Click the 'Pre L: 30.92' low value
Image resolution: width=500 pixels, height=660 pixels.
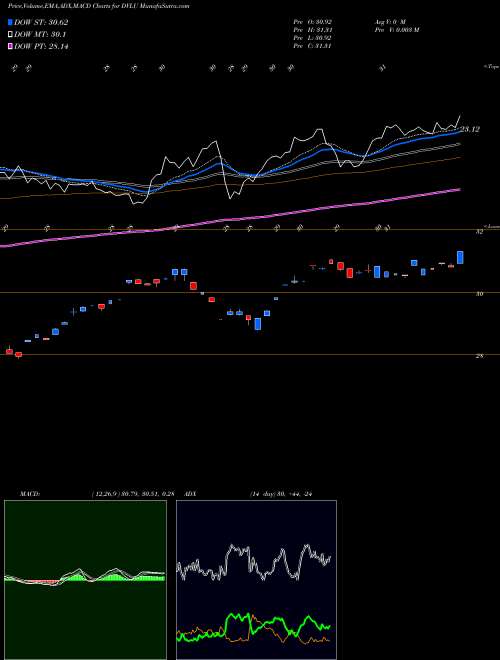click(314, 38)
